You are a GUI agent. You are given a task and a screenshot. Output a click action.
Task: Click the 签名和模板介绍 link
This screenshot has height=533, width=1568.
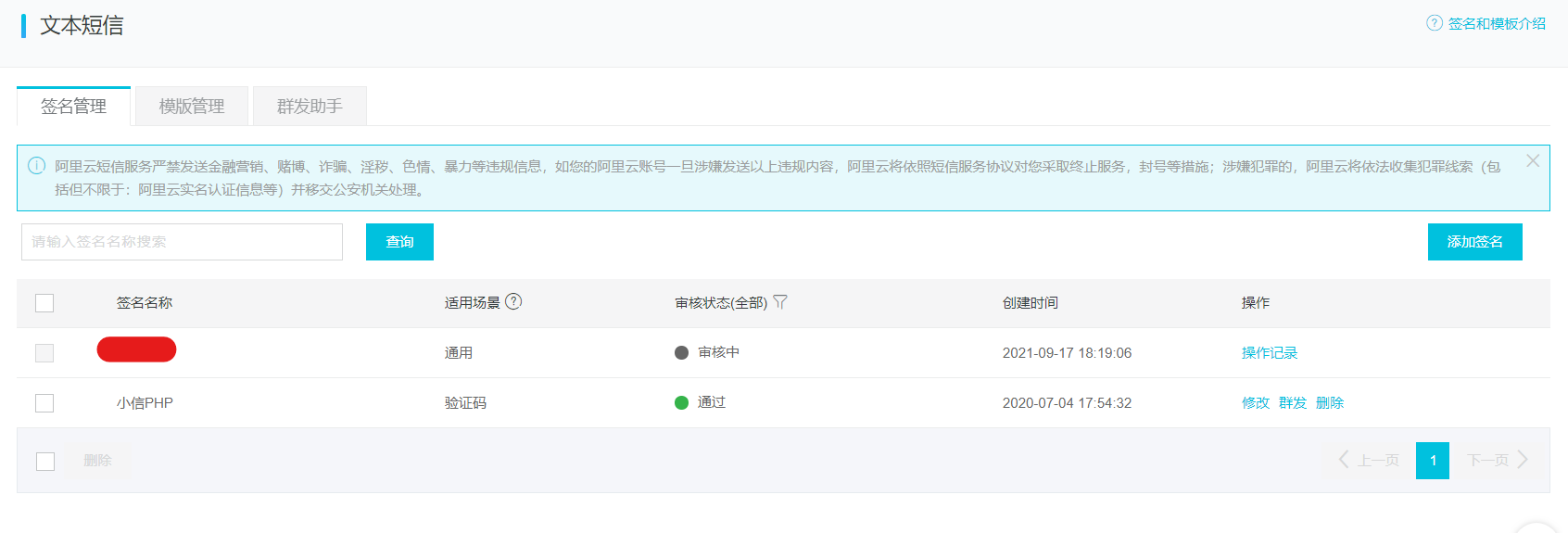tap(1497, 23)
